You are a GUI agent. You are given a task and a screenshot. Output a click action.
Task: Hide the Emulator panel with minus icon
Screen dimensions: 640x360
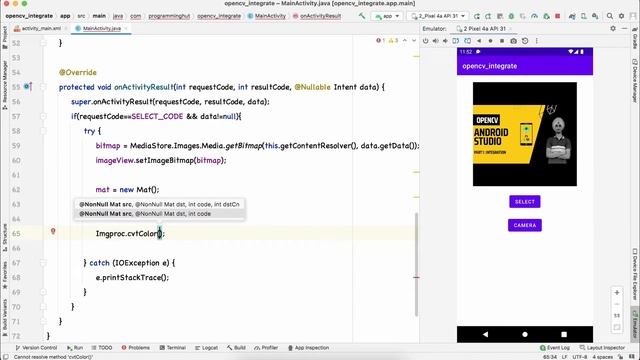click(x=624, y=29)
